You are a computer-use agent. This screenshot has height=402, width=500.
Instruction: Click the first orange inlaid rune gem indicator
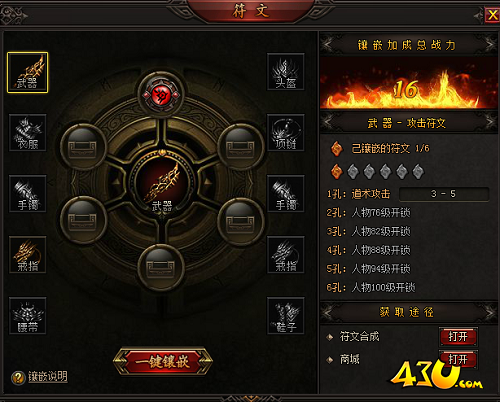point(337,171)
